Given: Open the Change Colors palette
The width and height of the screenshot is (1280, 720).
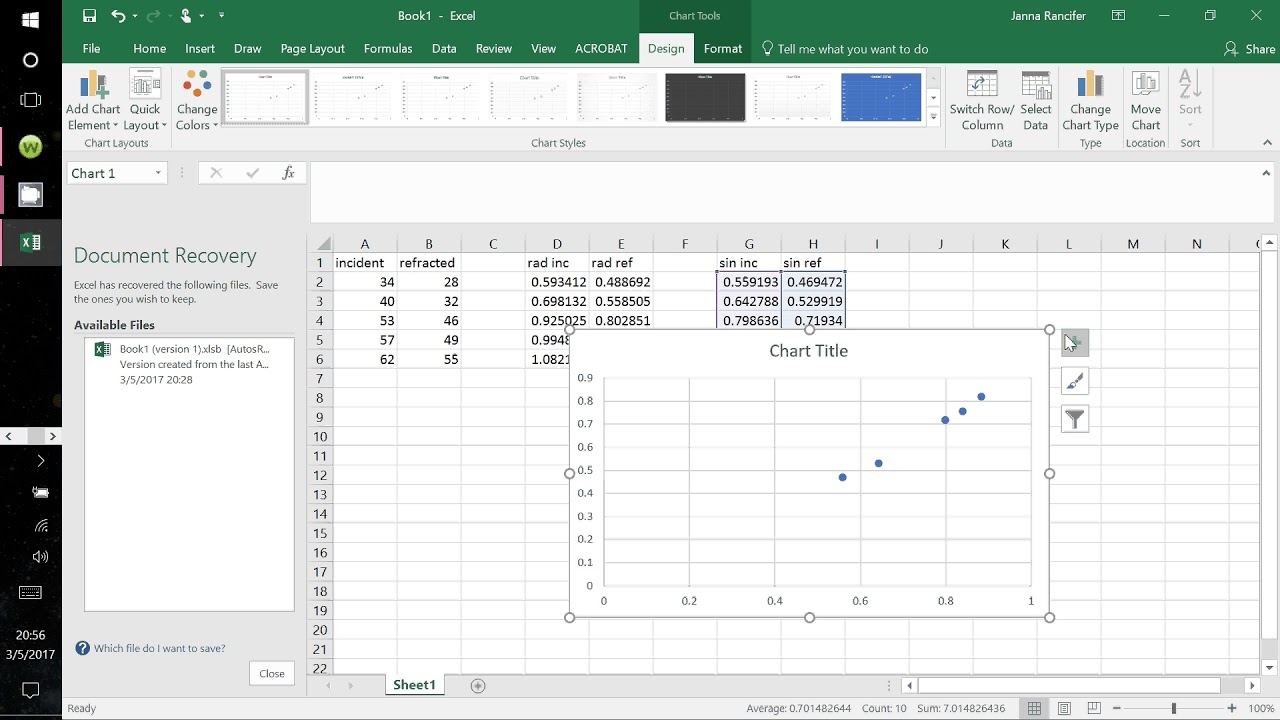Looking at the screenshot, I should pyautogui.click(x=197, y=101).
